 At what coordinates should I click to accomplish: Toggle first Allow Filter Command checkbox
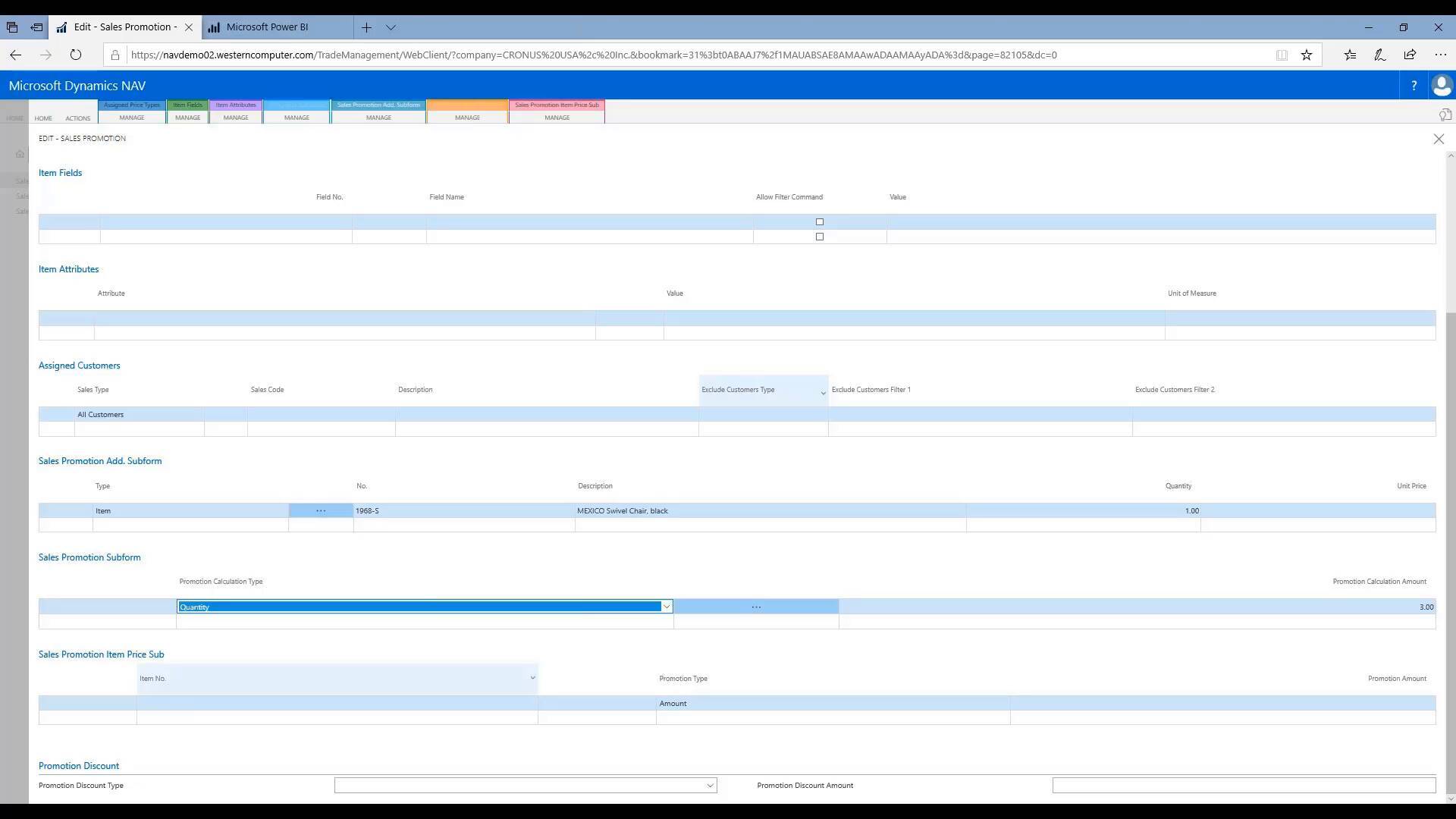pos(819,222)
